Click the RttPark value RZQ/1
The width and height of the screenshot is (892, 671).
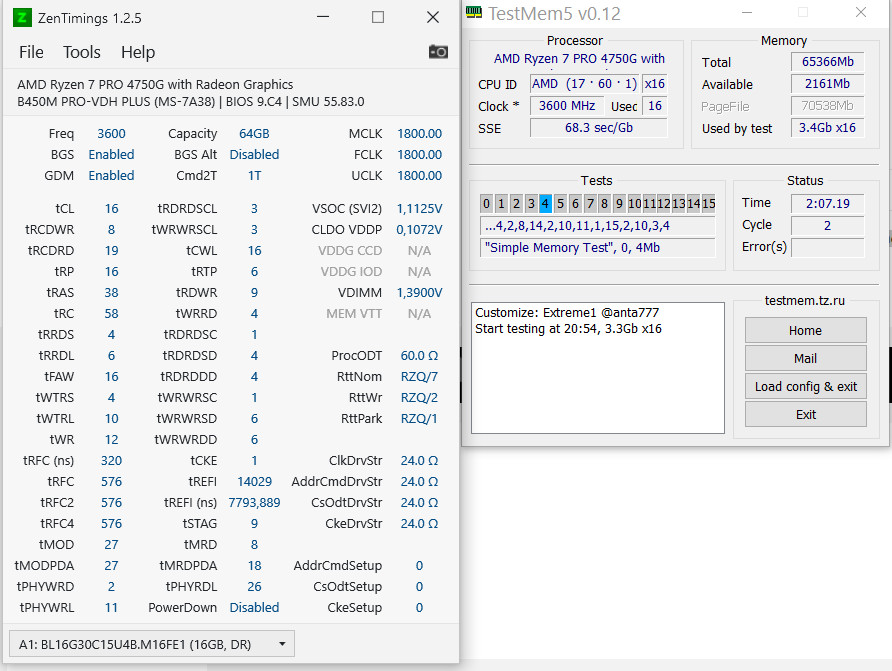(x=419, y=419)
